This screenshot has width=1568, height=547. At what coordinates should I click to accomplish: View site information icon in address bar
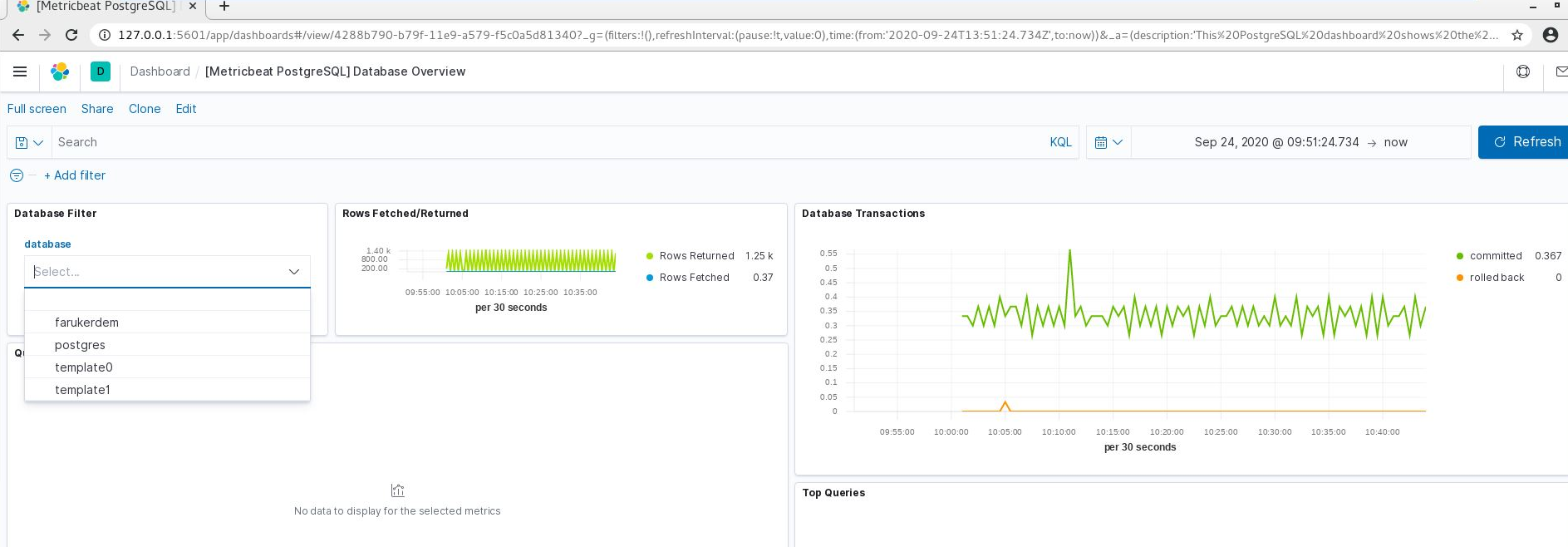tap(105, 35)
